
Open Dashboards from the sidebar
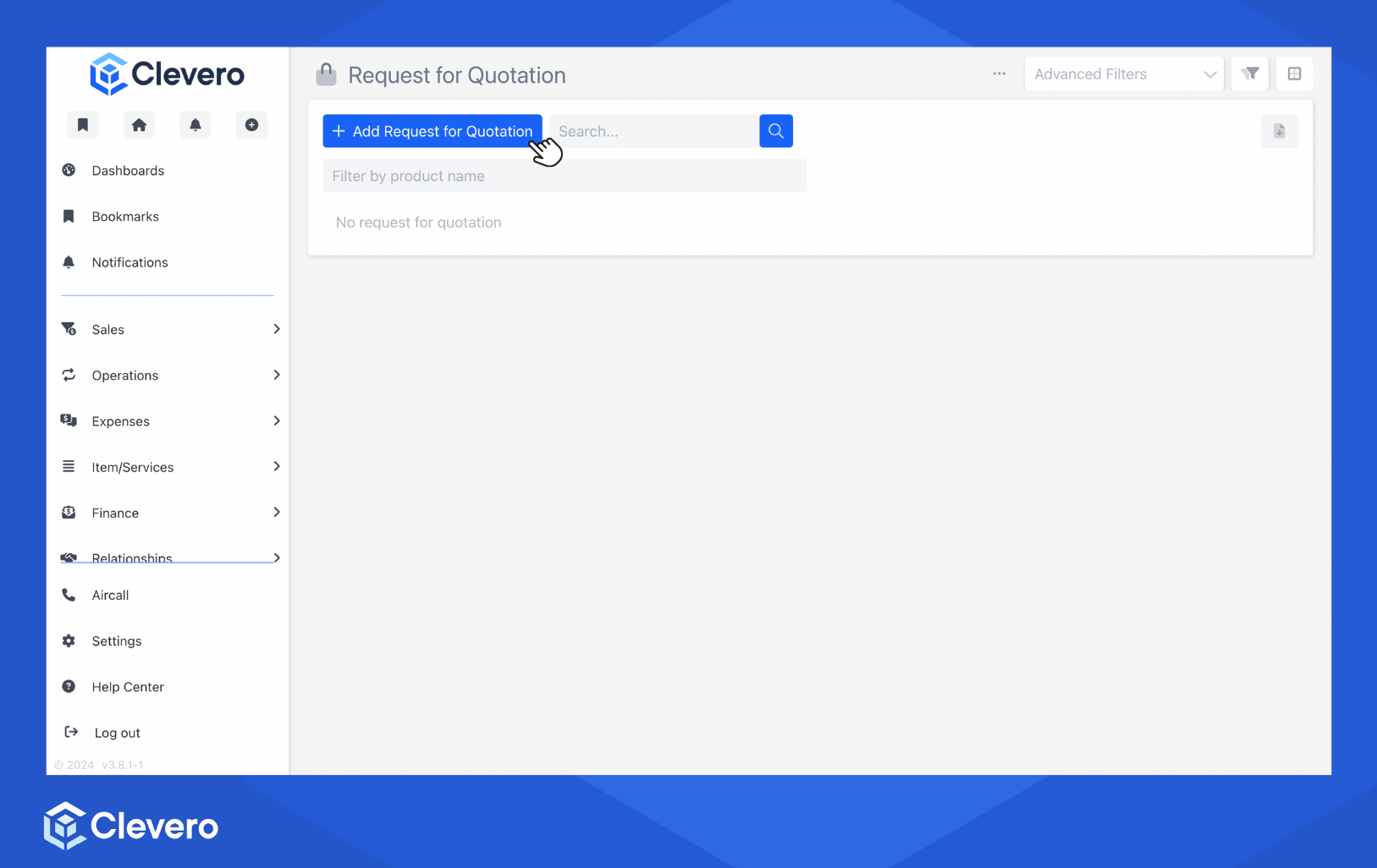(x=128, y=171)
